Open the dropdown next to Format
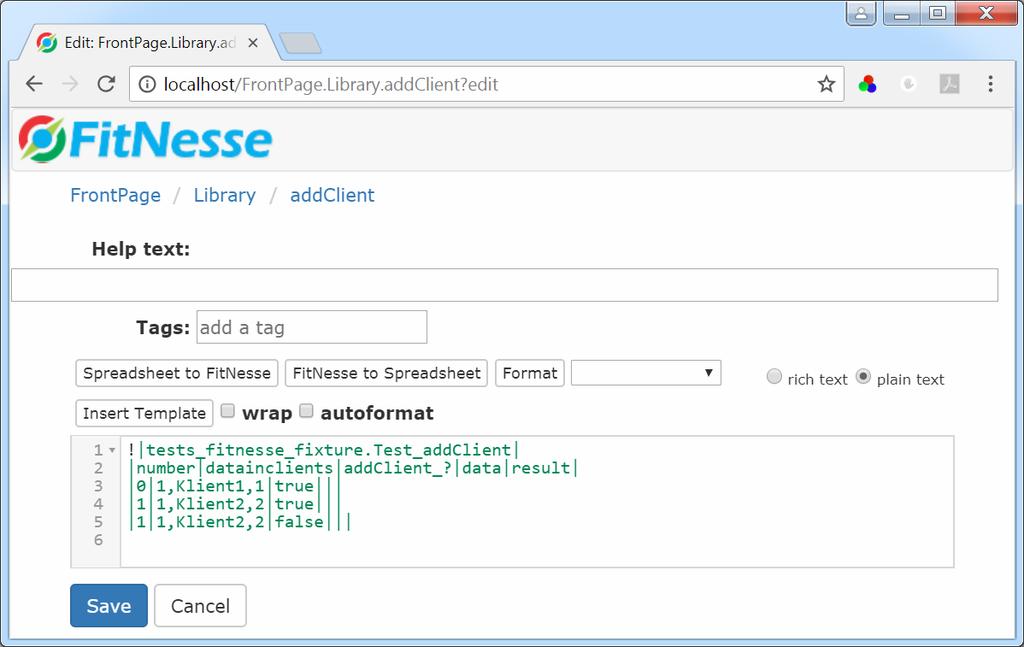Viewport: 1024px width, 647px height. 646,373
